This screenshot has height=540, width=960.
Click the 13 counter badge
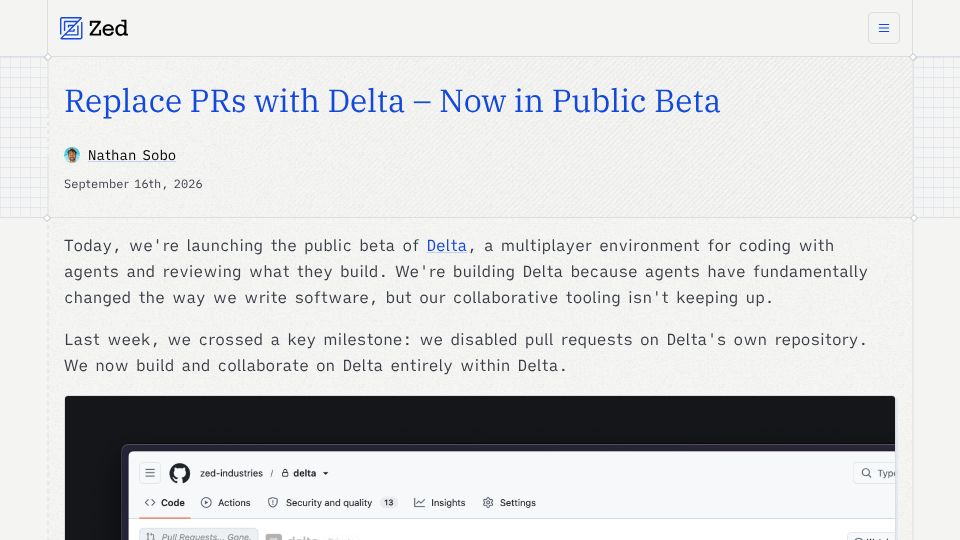pos(388,503)
